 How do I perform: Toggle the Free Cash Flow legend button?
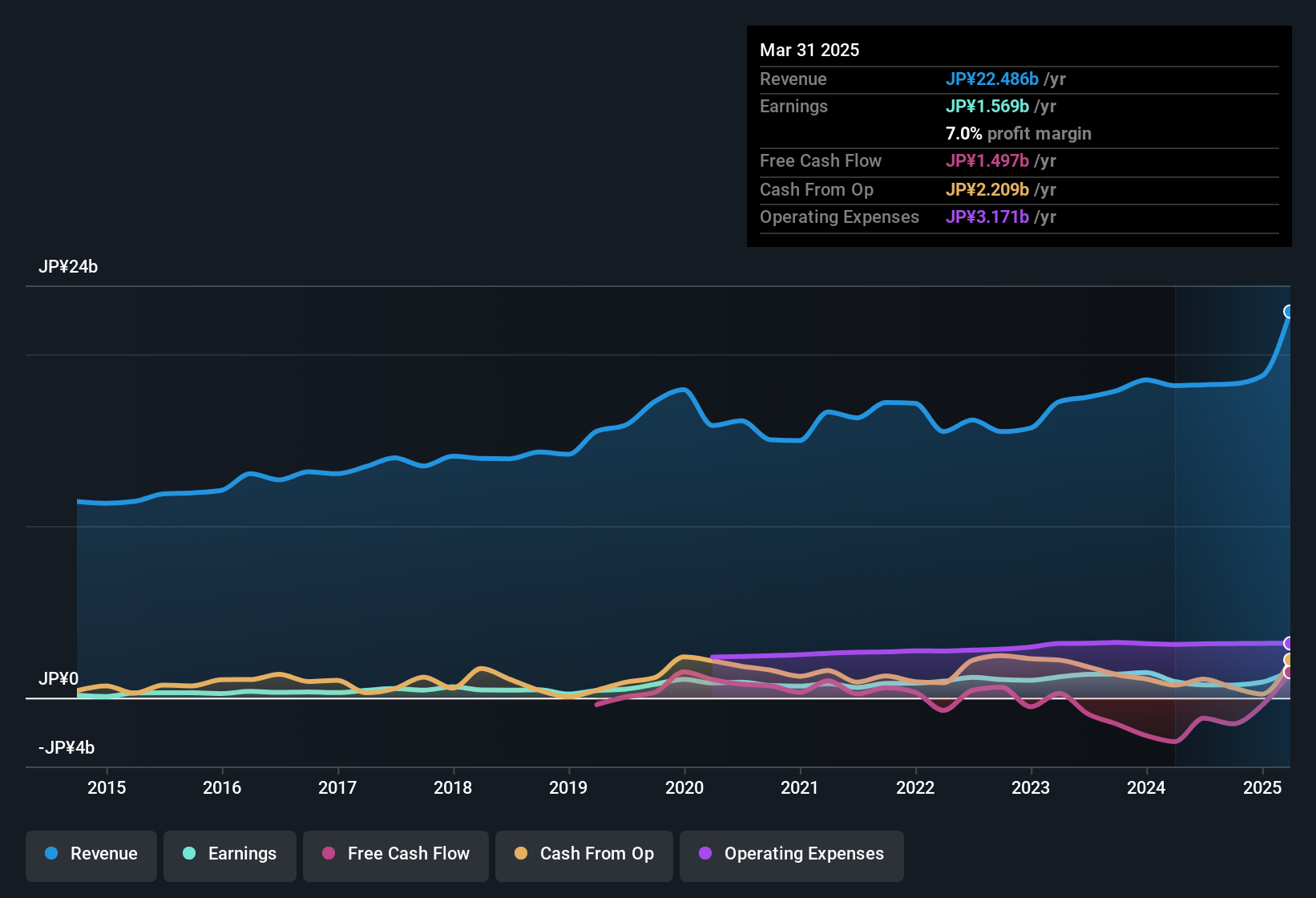[396, 855]
